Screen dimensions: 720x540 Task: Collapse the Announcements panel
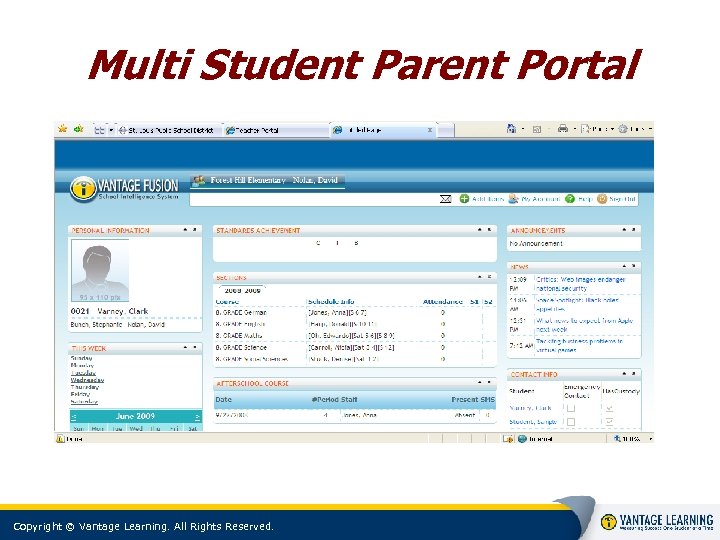[624, 230]
